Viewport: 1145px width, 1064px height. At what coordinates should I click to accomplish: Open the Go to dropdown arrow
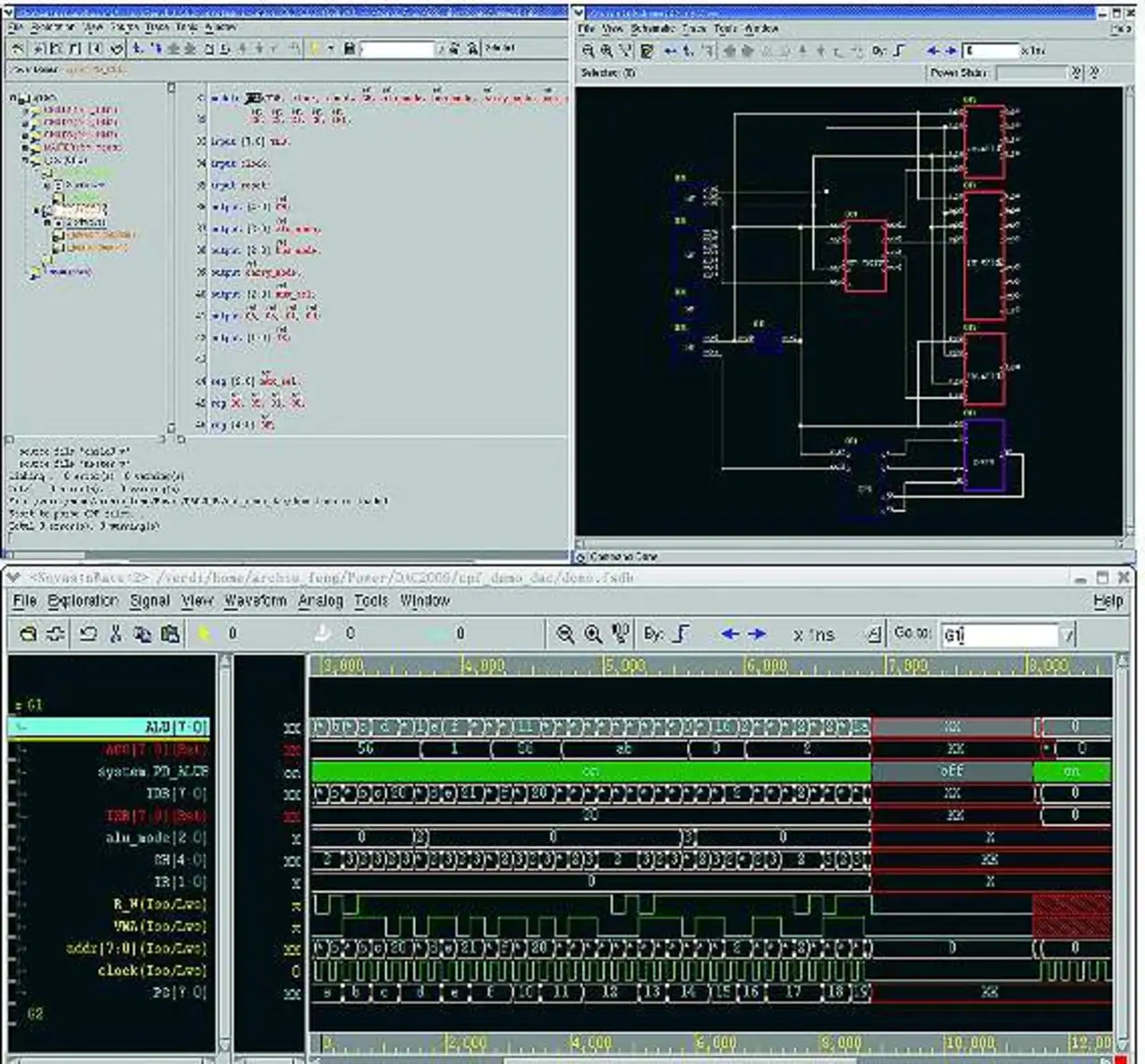(1067, 635)
